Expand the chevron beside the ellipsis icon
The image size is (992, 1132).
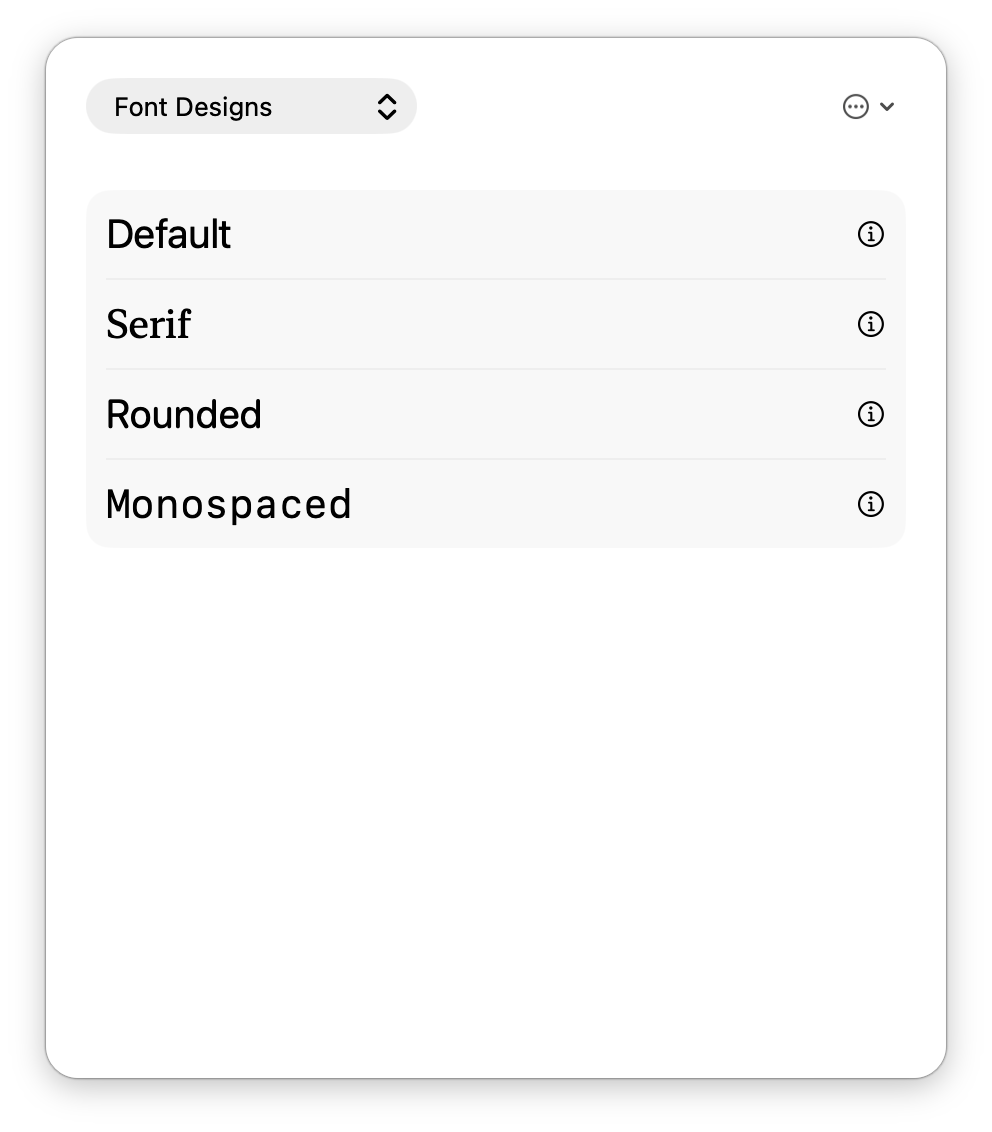[x=887, y=107]
